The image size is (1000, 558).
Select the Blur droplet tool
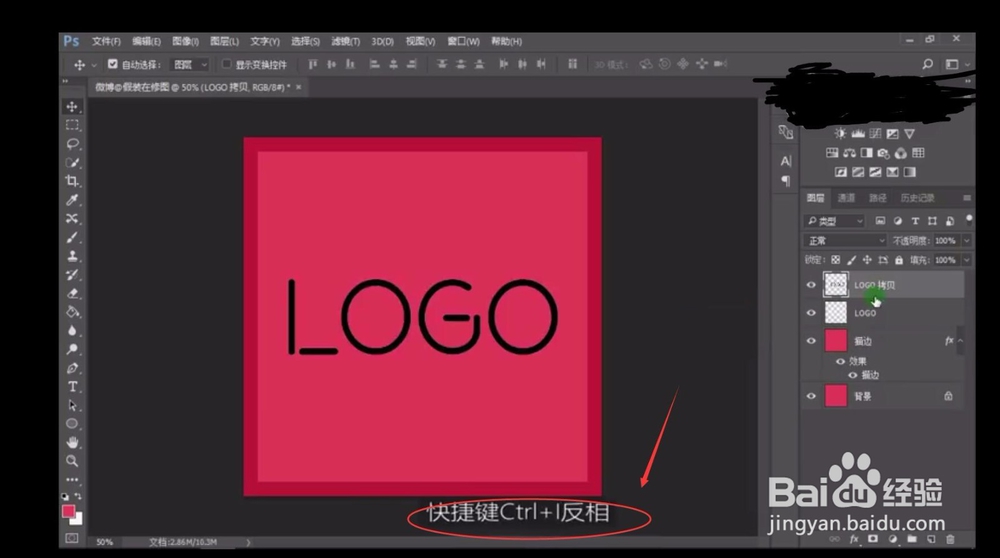pos(72,330)
